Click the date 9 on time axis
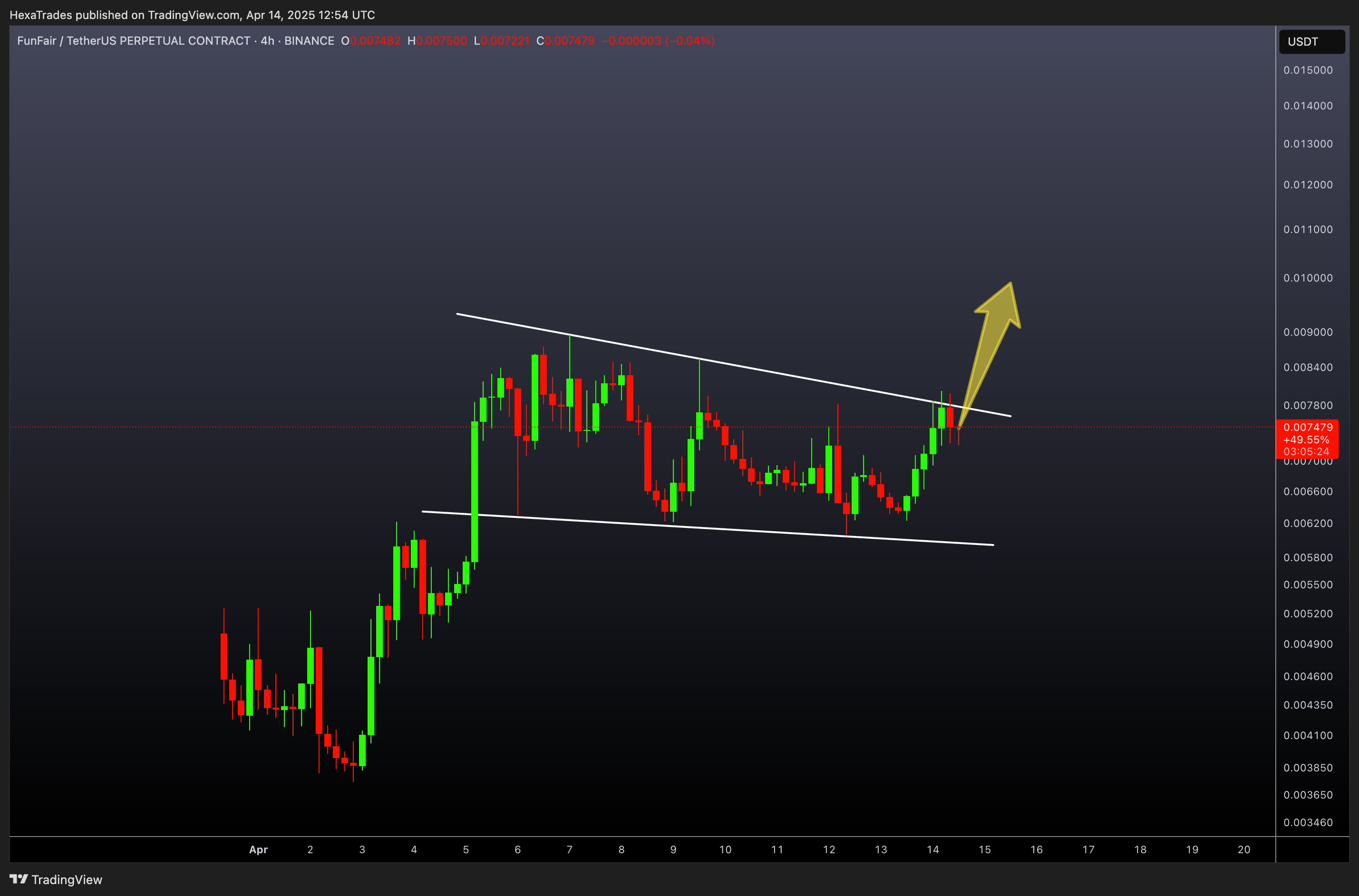This screenshot has height=896, width=1359. point(673,850)
